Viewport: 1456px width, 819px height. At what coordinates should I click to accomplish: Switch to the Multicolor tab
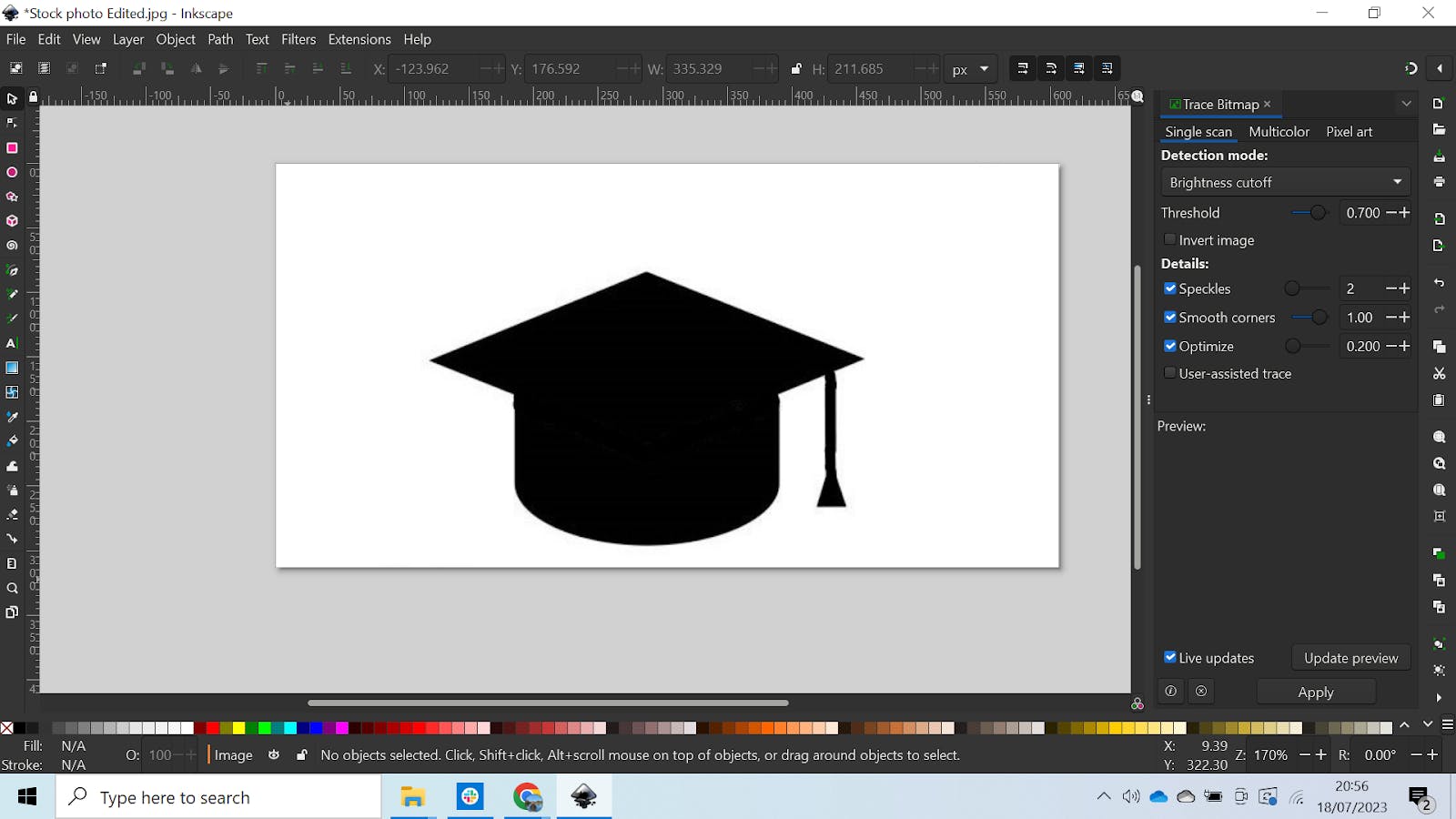point(1279,132)
